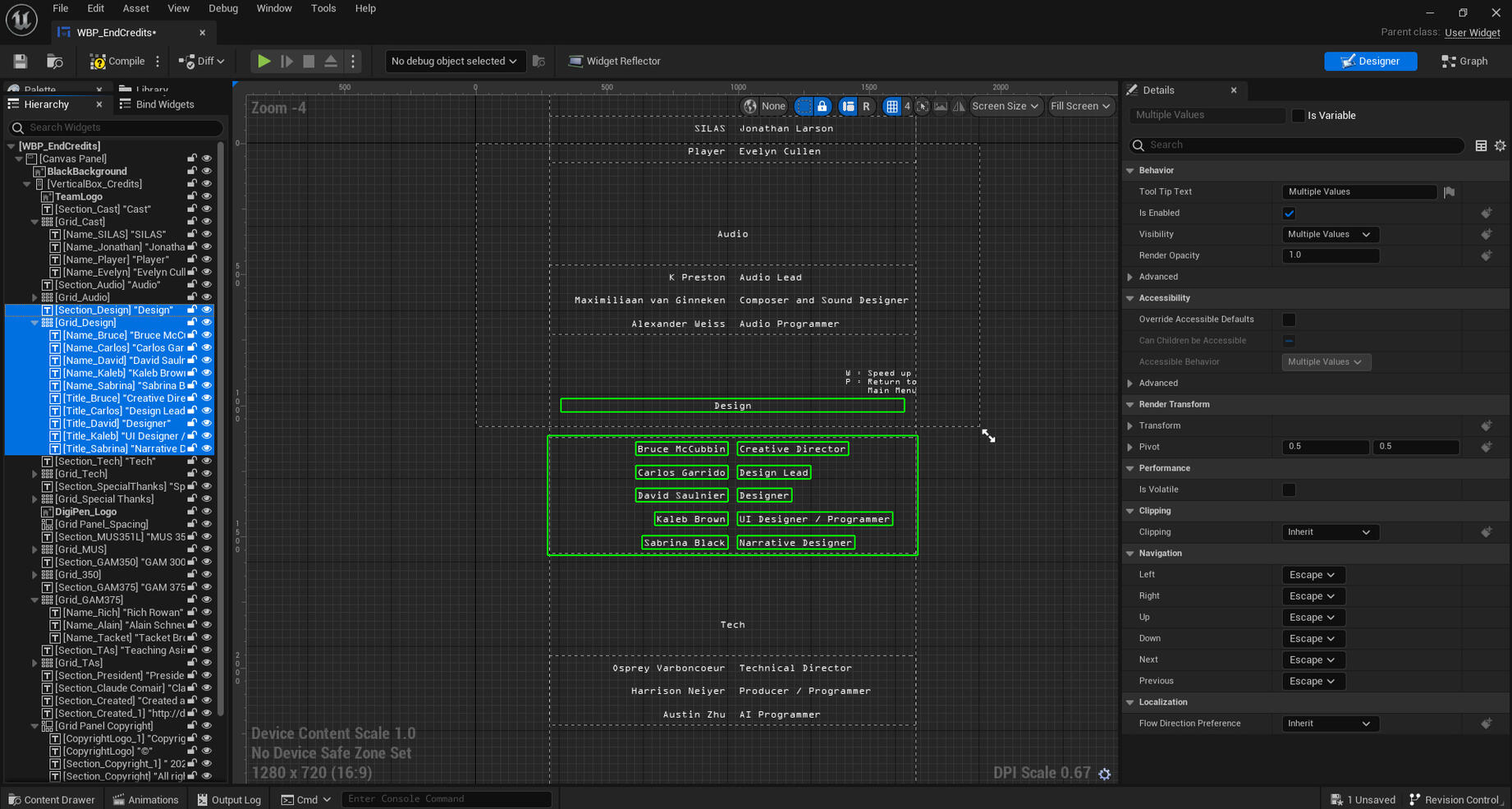Open the Screen Size dropdown
Screen dimensions: 1512x809
click(x=1005, y=106)
